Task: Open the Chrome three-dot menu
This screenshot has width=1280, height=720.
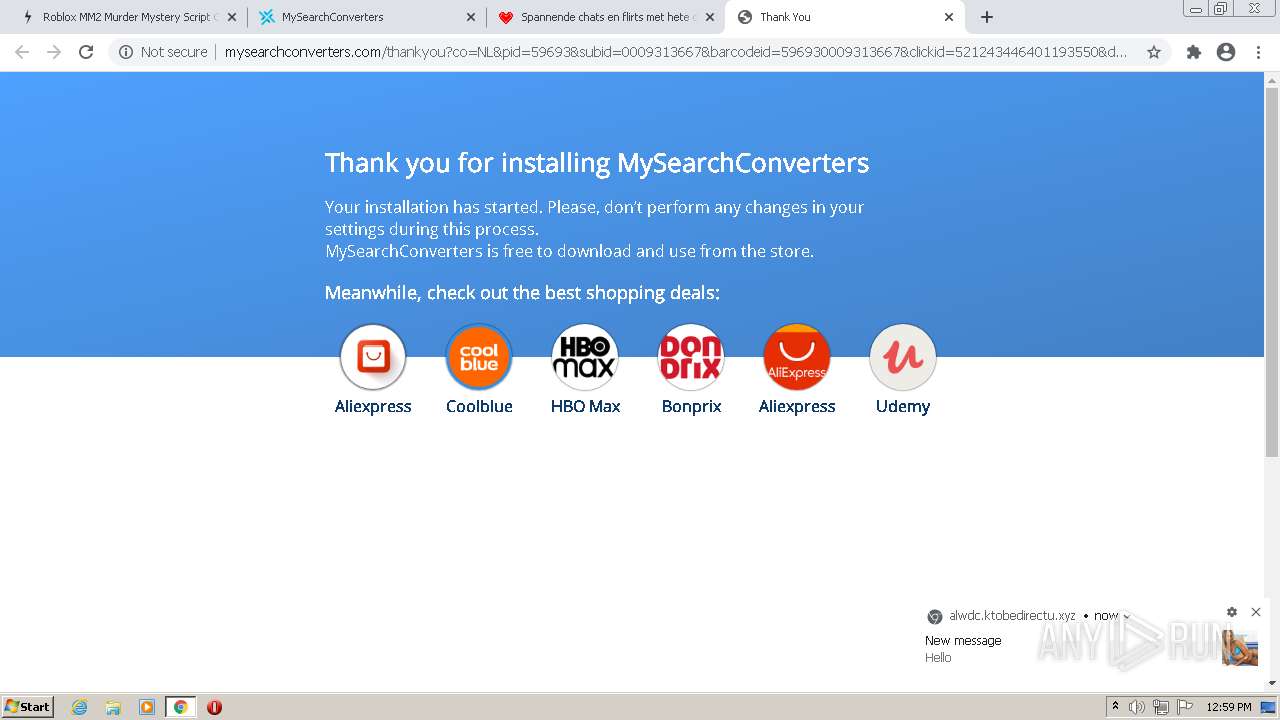Action: (x=1259, y=52)
